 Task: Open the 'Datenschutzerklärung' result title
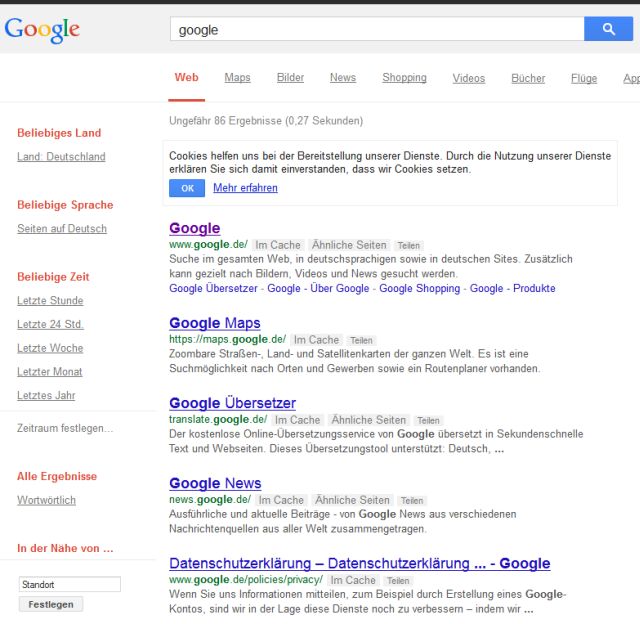360,563
